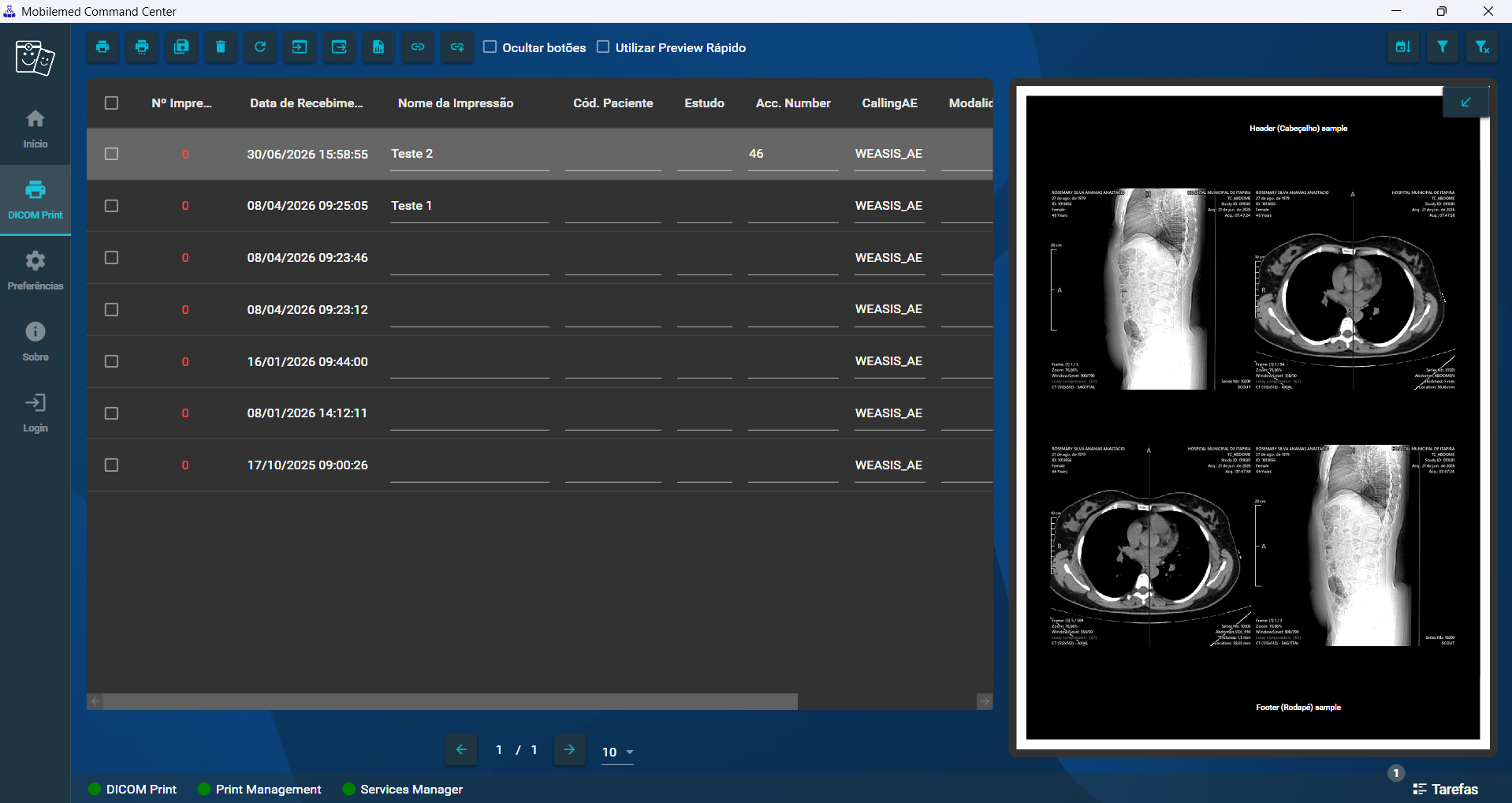This screenshot has height=803, width=1512.
Task: Enable the Utilizar Preview Rápido checkbox
Action: pos(603,47)
